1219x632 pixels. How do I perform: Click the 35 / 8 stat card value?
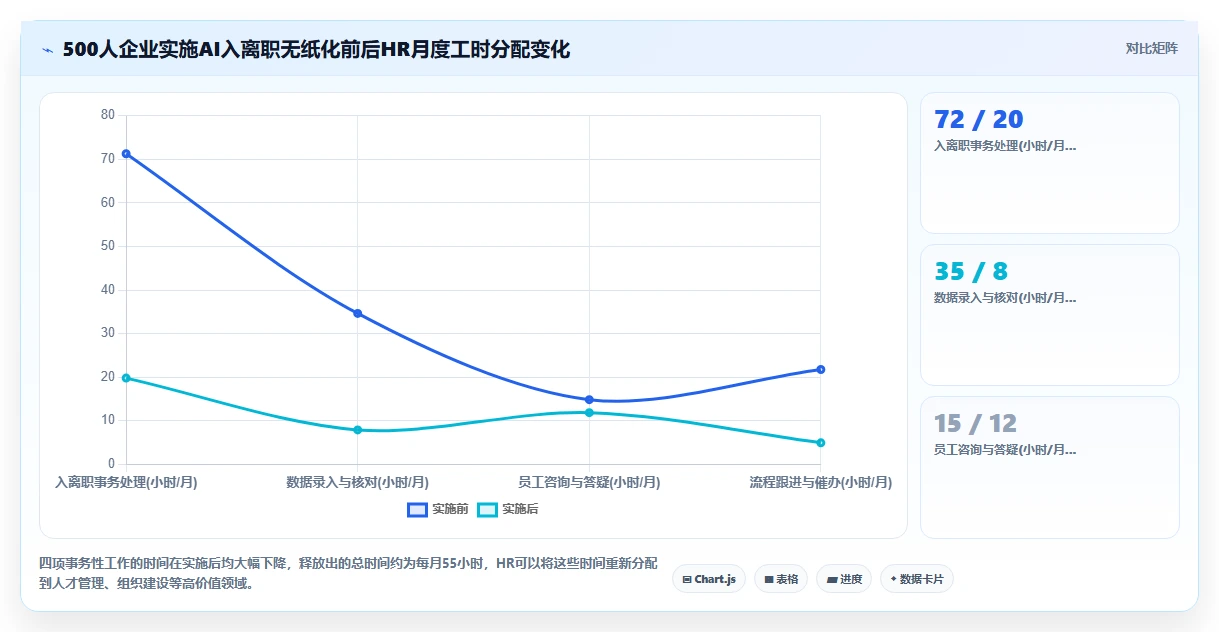[x=971, y=271]
